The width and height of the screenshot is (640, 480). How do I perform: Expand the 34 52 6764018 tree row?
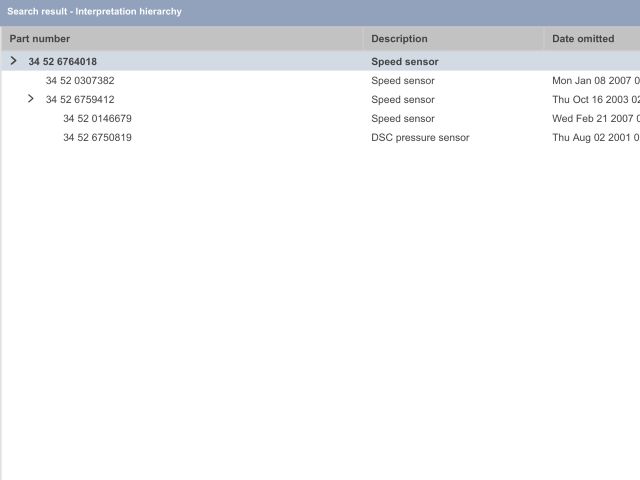point(13,61)
